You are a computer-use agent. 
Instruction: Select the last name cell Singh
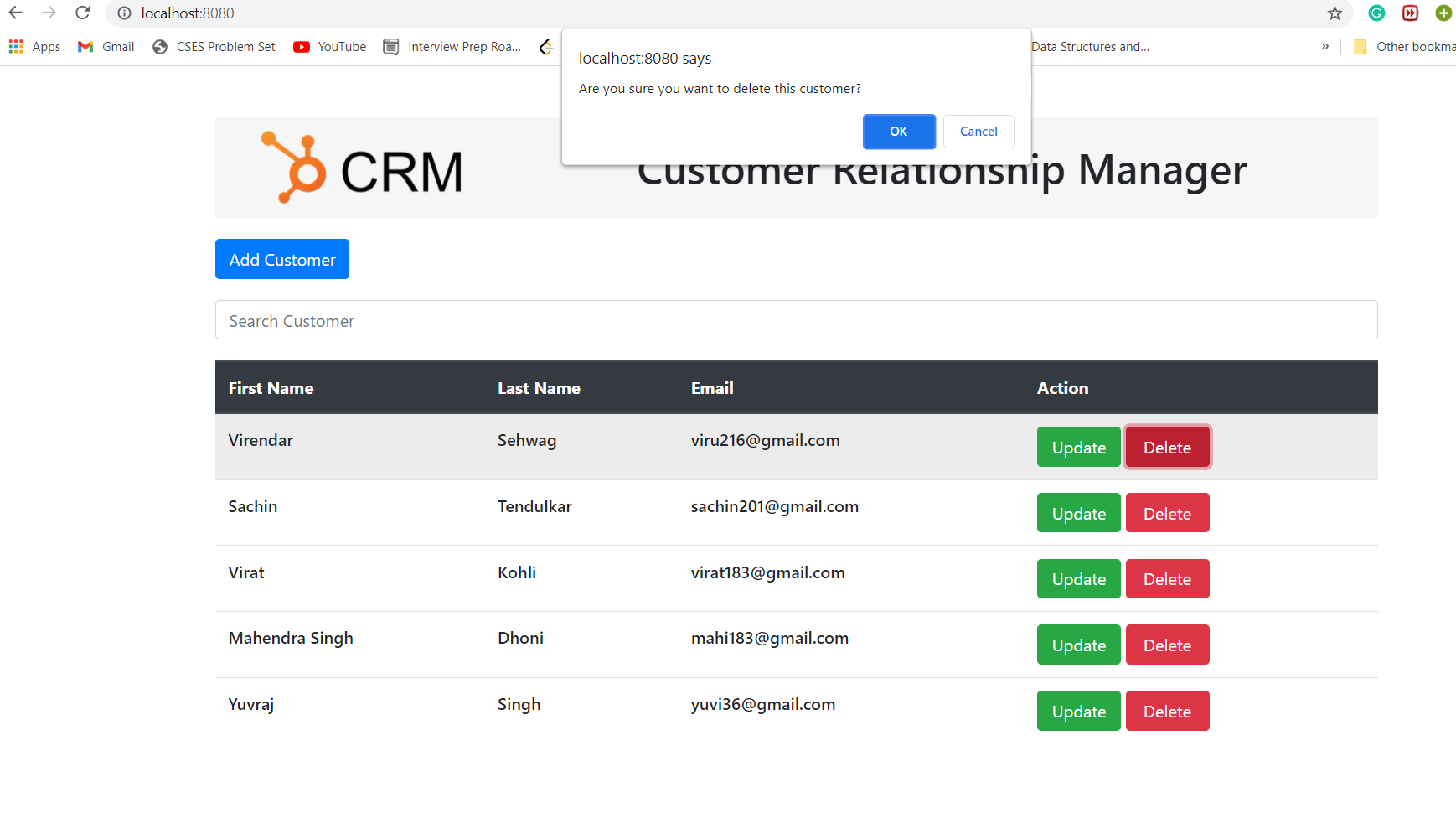click(x=519, y=704)
